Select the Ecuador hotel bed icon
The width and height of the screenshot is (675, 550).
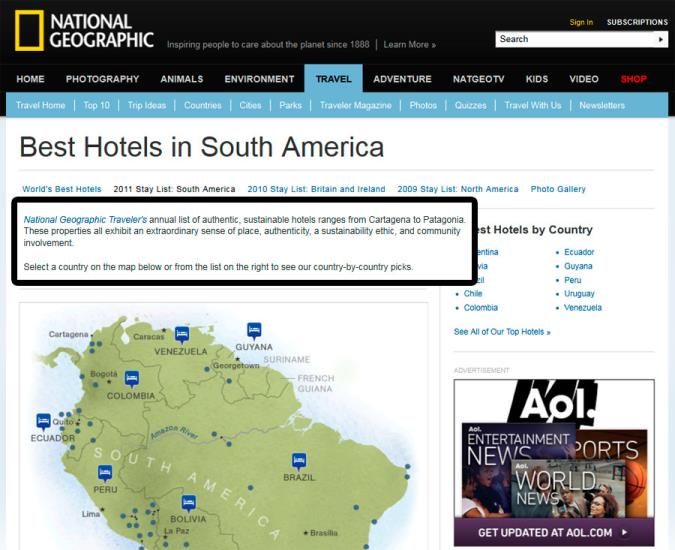(x=43, y=421)
